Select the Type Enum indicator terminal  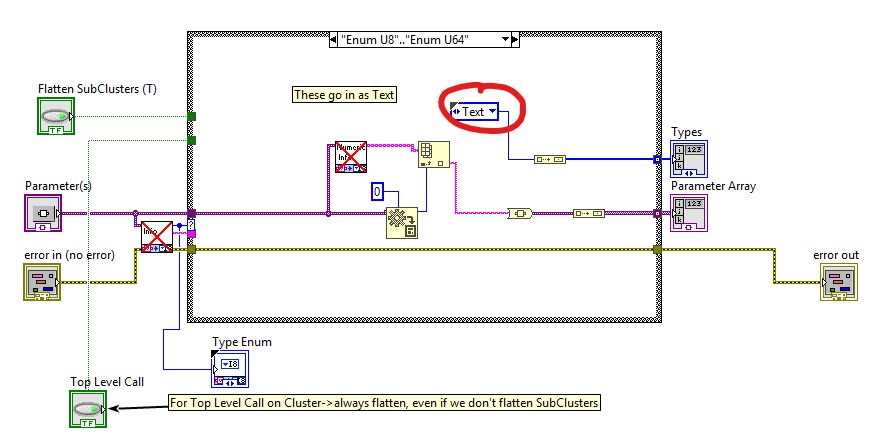[x=230, y=368]
